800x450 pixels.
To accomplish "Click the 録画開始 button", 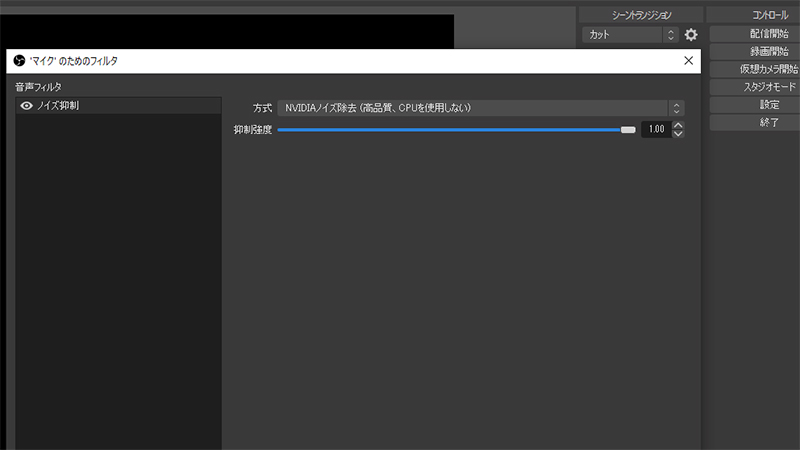I will pos(755,52).
